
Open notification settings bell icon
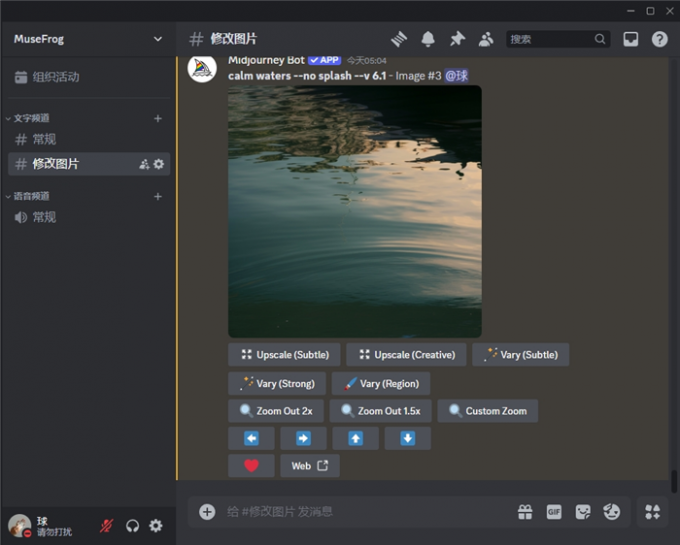(428, 39)
